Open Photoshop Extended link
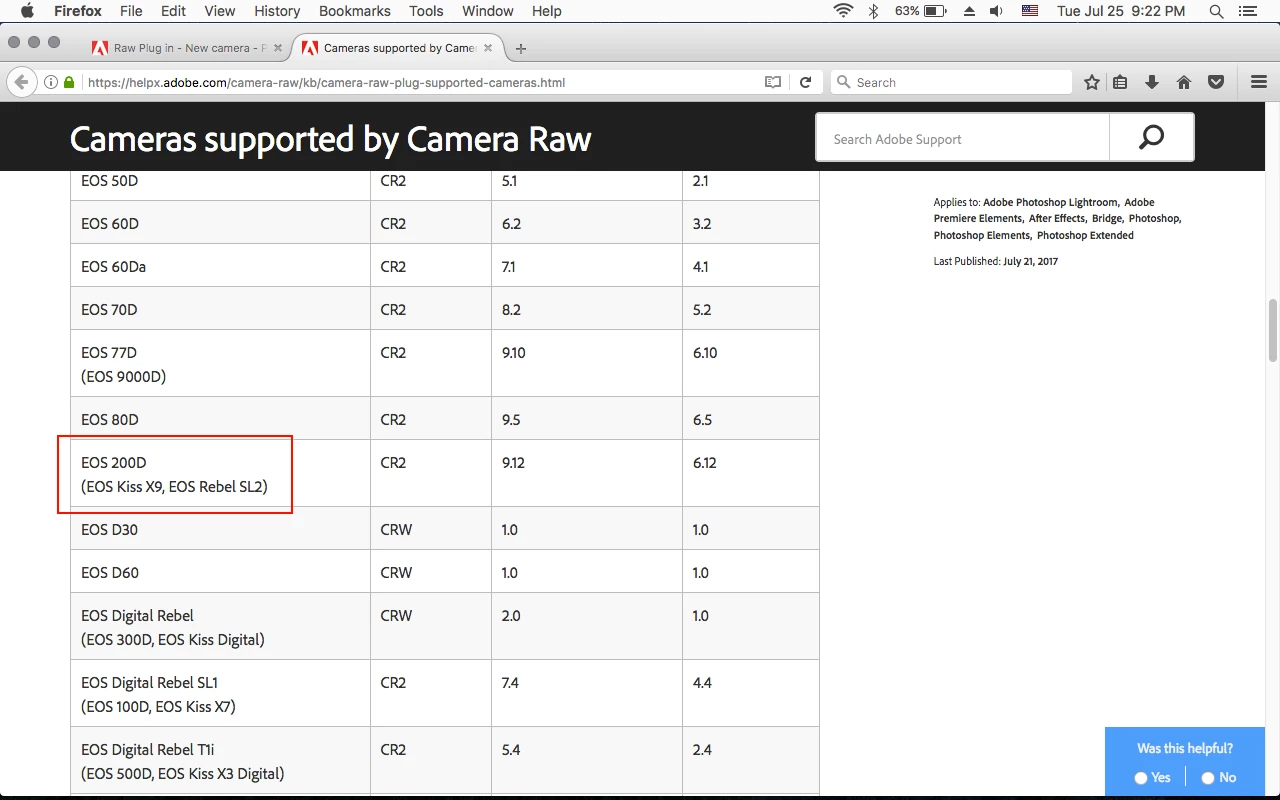Screen dimensions: 1280x800 pos(1085,235)
